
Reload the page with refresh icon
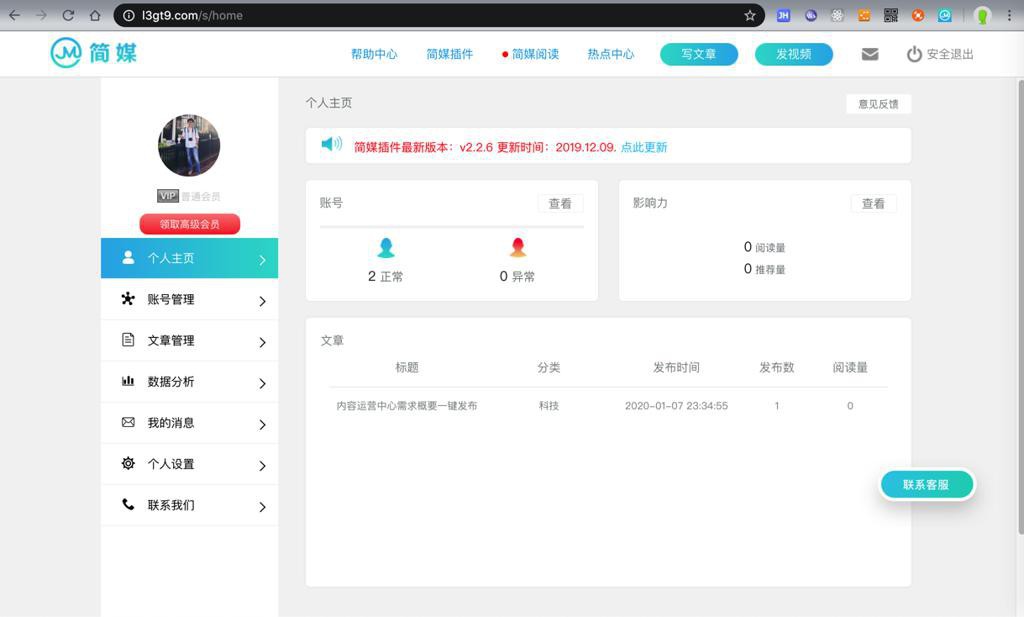(68, 15)
